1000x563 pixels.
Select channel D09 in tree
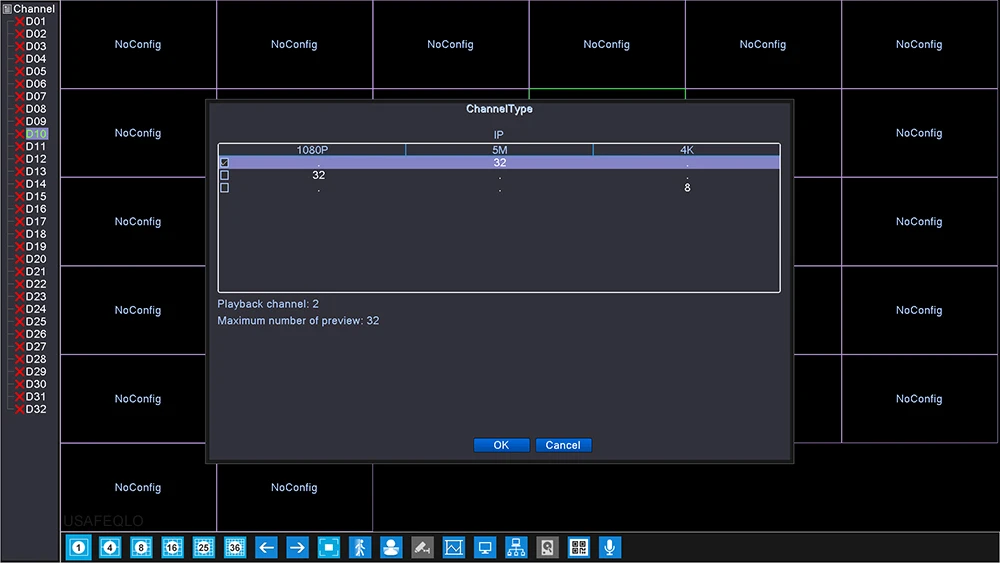pyautogui.click(x=36, y=121)
